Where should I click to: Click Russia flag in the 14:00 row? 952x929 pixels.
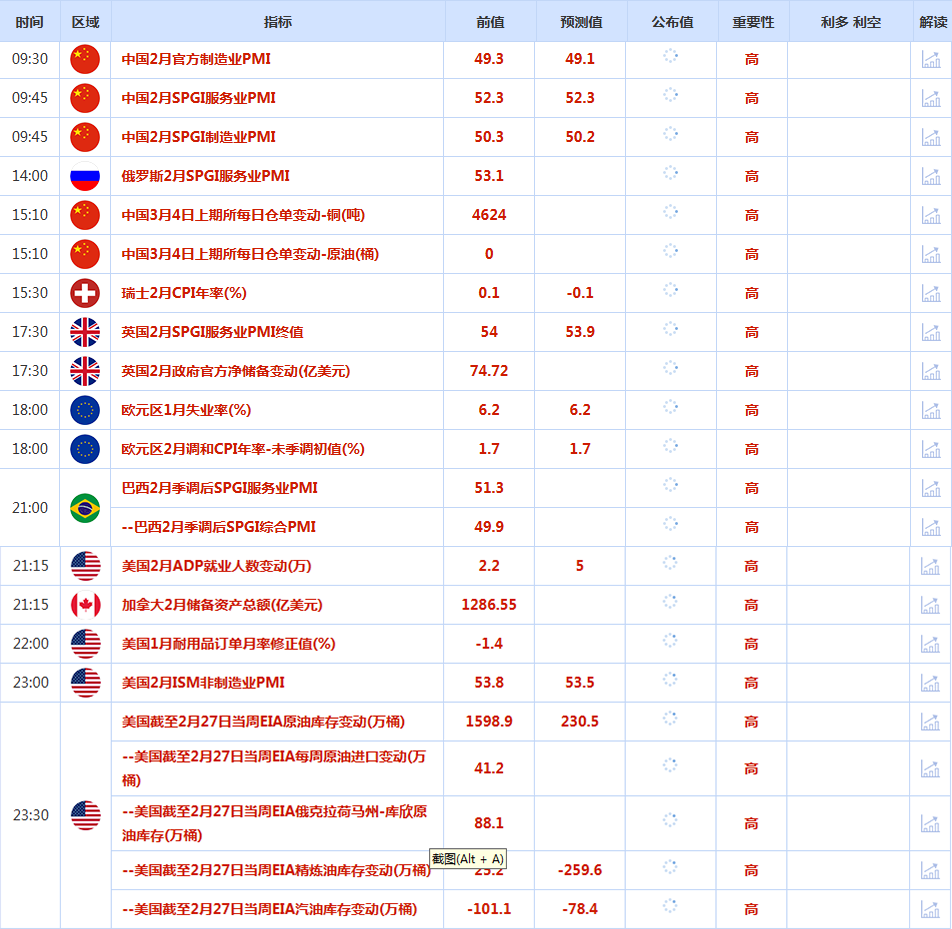(85, 176)
